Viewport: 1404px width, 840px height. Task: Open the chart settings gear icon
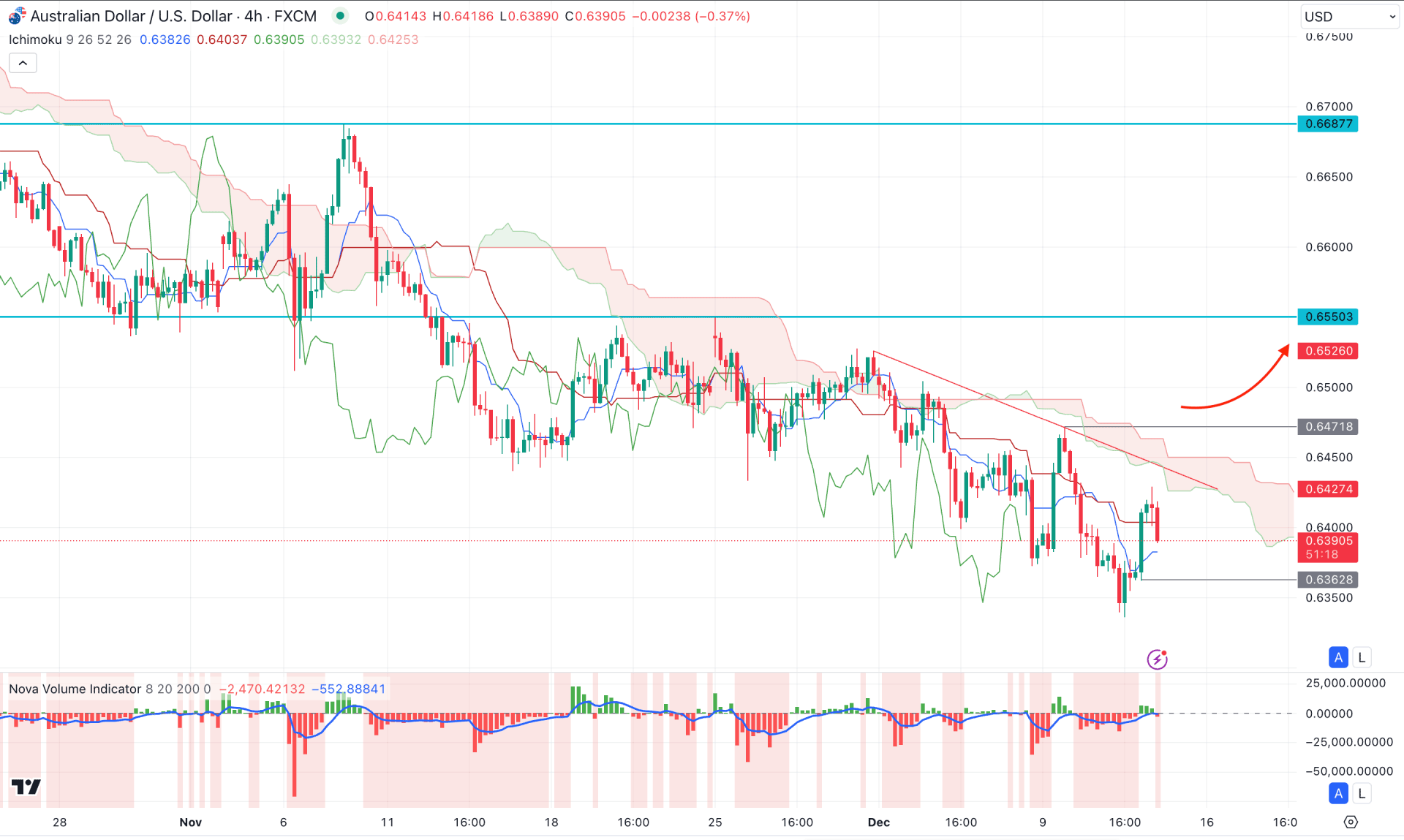(1351, 822)
